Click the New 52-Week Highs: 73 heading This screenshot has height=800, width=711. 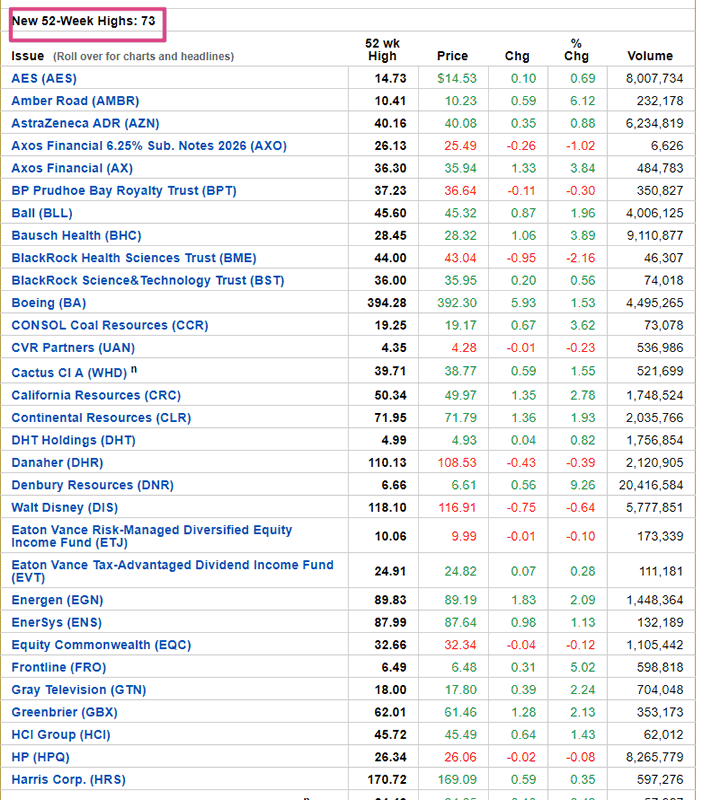click(x=84, y=21)
